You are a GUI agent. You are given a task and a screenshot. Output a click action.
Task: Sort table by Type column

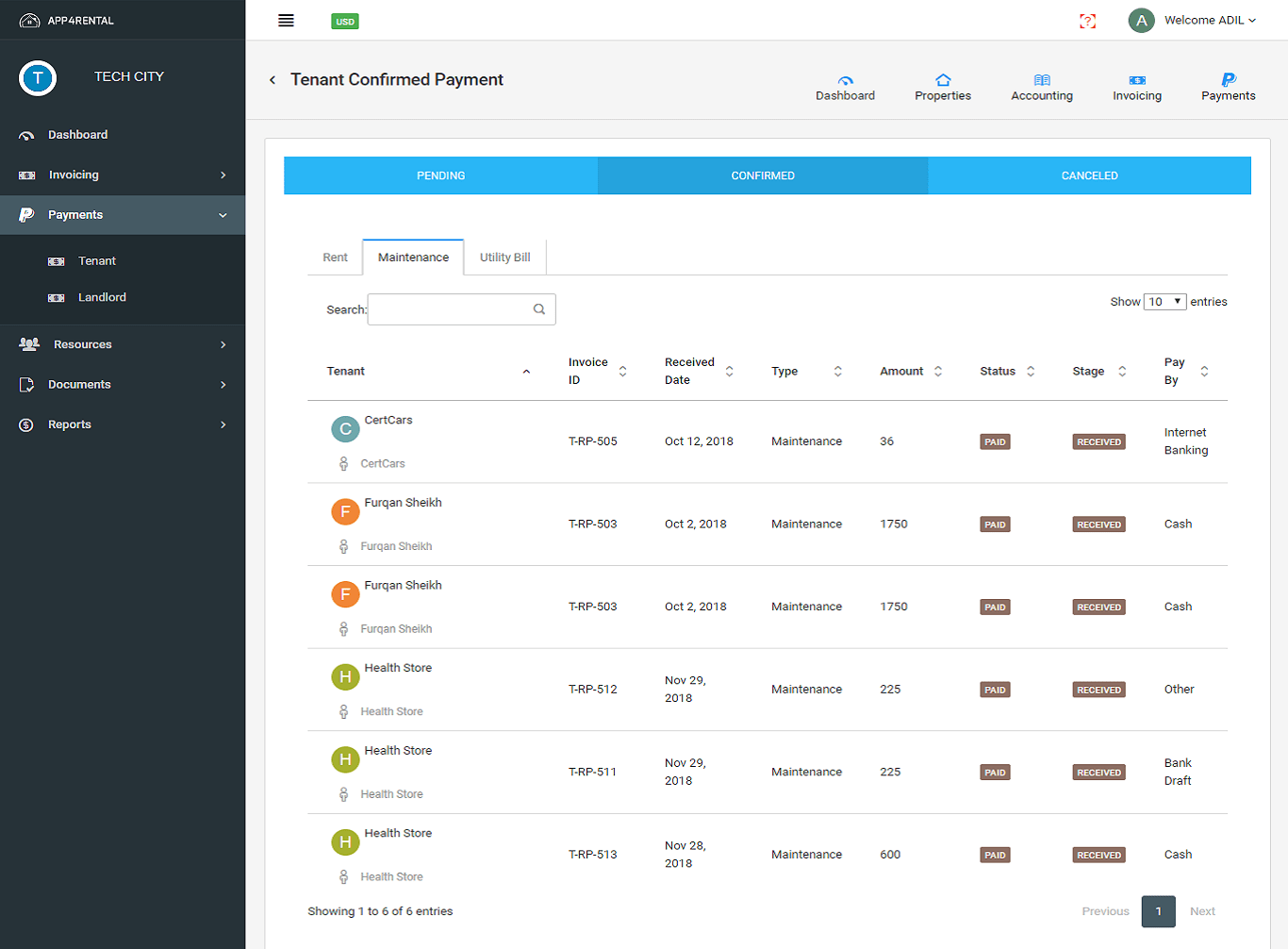pyautogui.click(x=837, y=372)
